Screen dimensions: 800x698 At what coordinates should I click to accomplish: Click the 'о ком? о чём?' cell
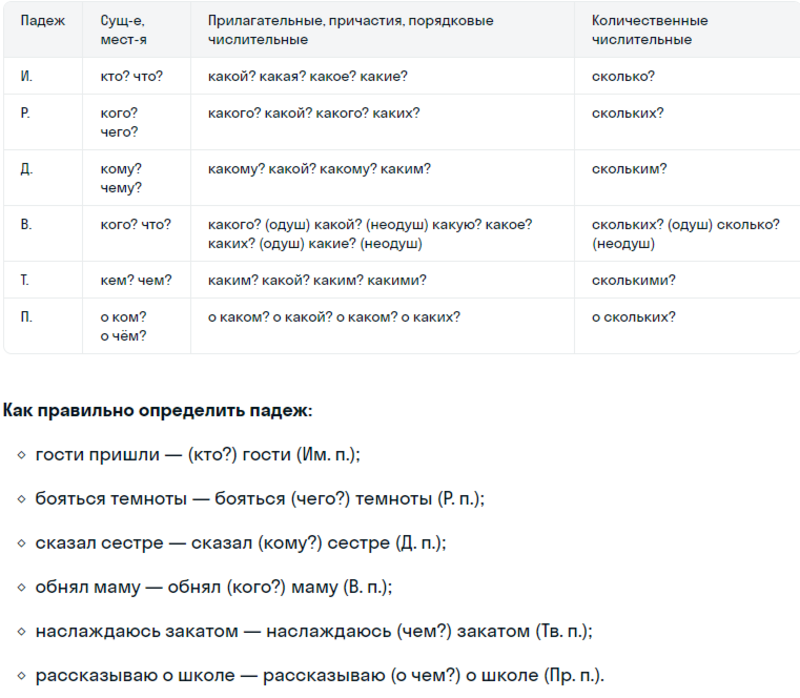point(137,326)
